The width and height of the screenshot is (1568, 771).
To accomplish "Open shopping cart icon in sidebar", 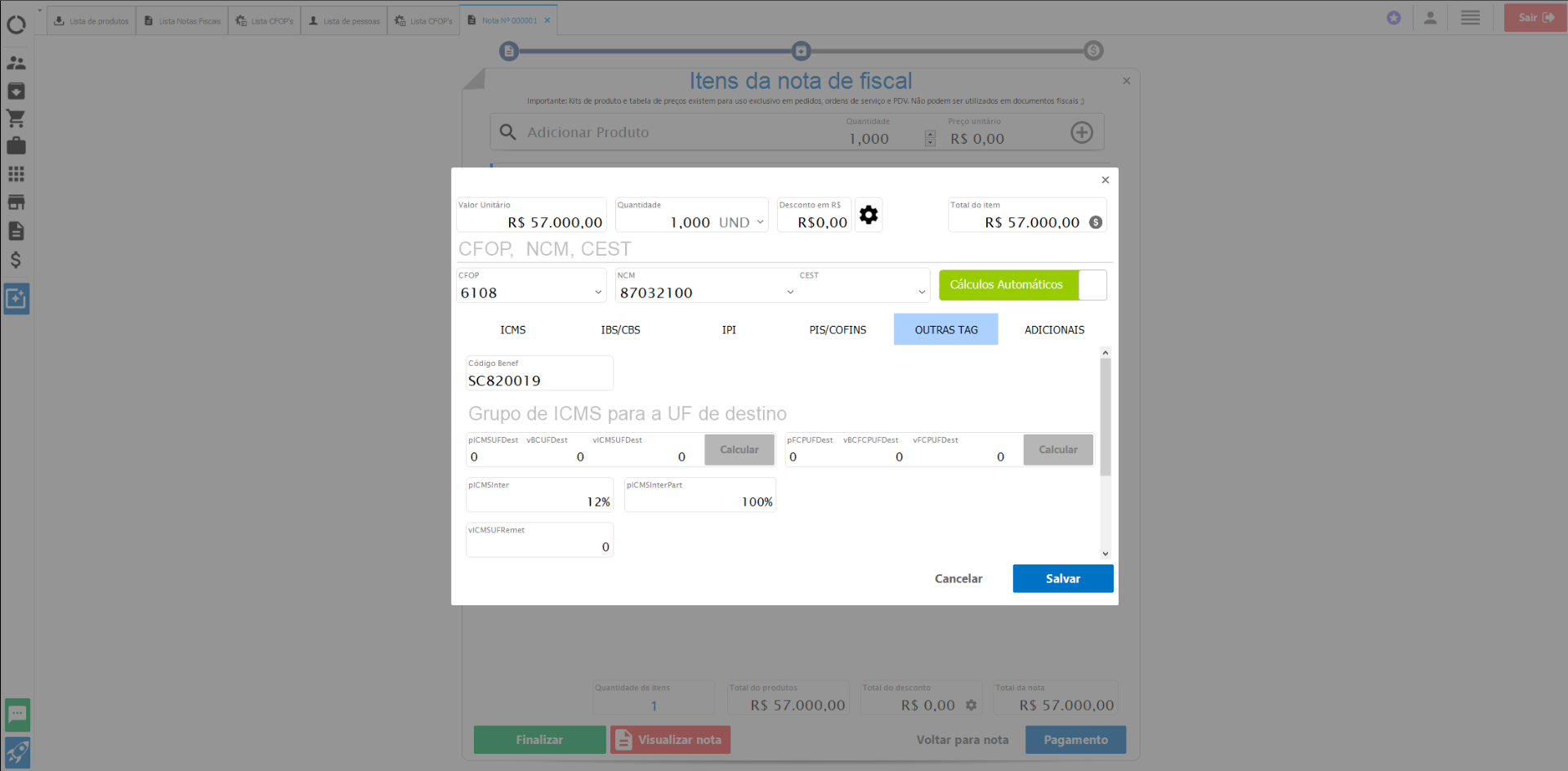I will (x=16, y=118).
